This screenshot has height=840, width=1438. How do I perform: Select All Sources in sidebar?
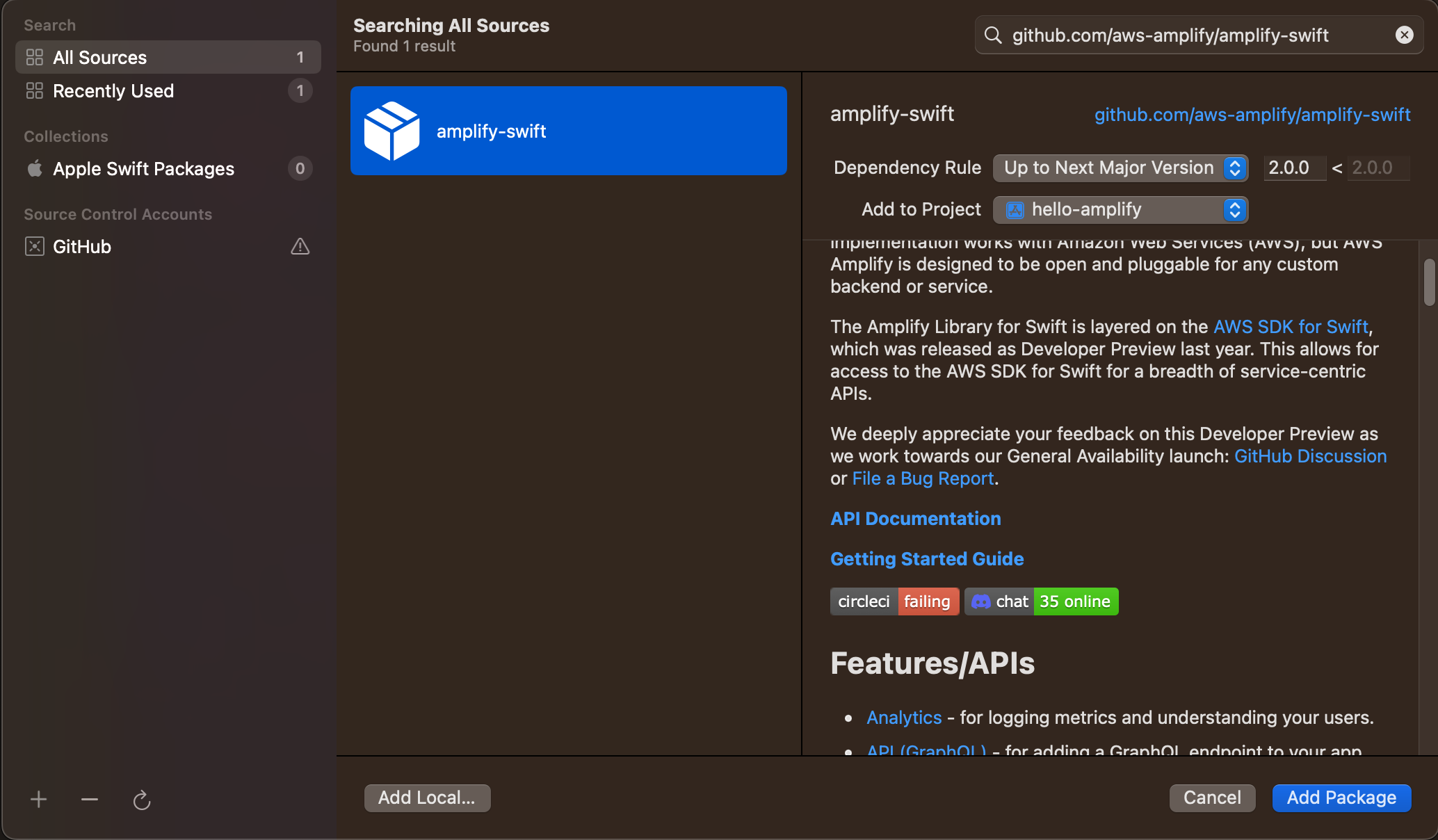(x=168, y=57)
